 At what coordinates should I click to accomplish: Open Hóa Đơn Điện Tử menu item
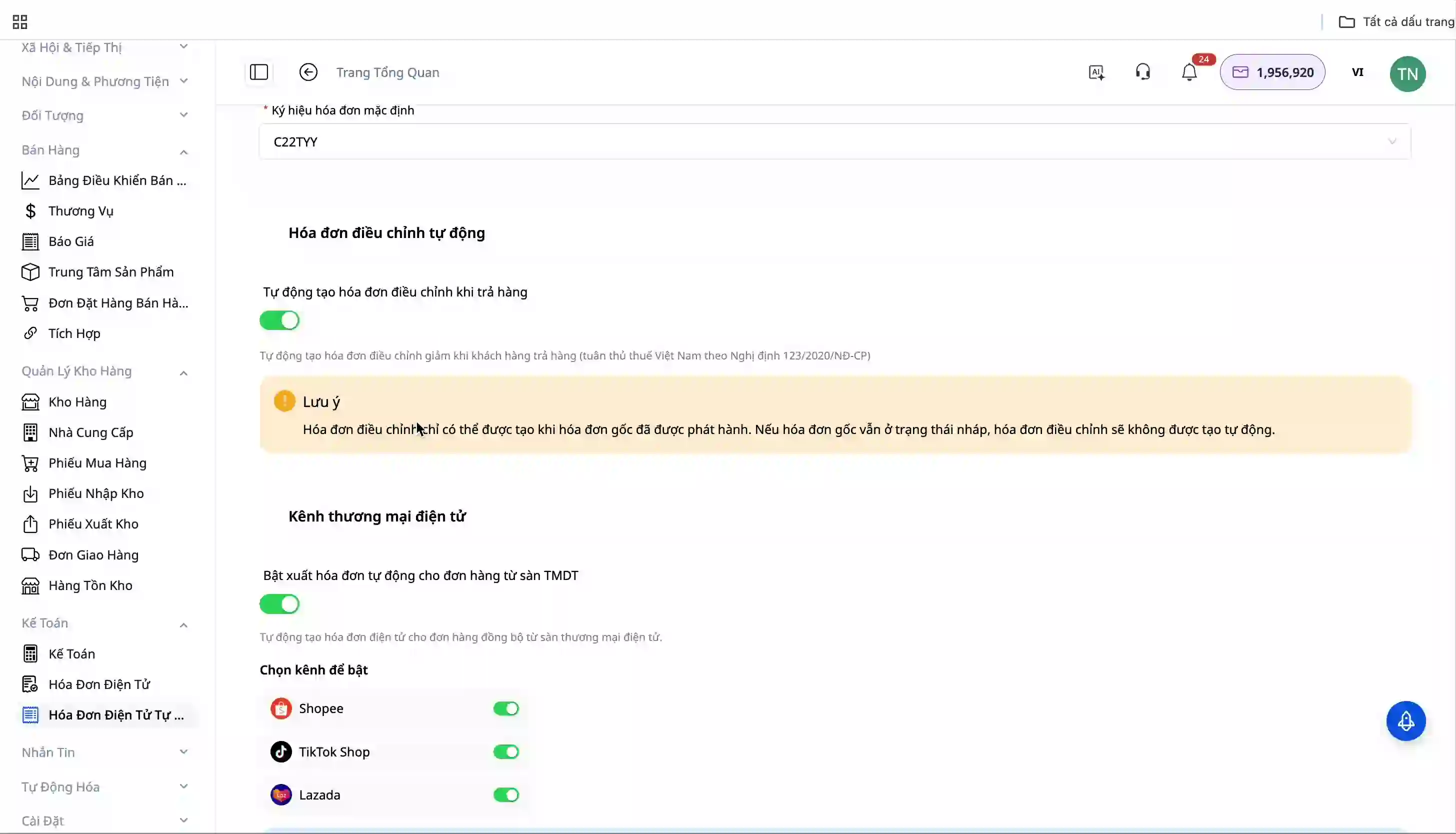tap(99, 684)
